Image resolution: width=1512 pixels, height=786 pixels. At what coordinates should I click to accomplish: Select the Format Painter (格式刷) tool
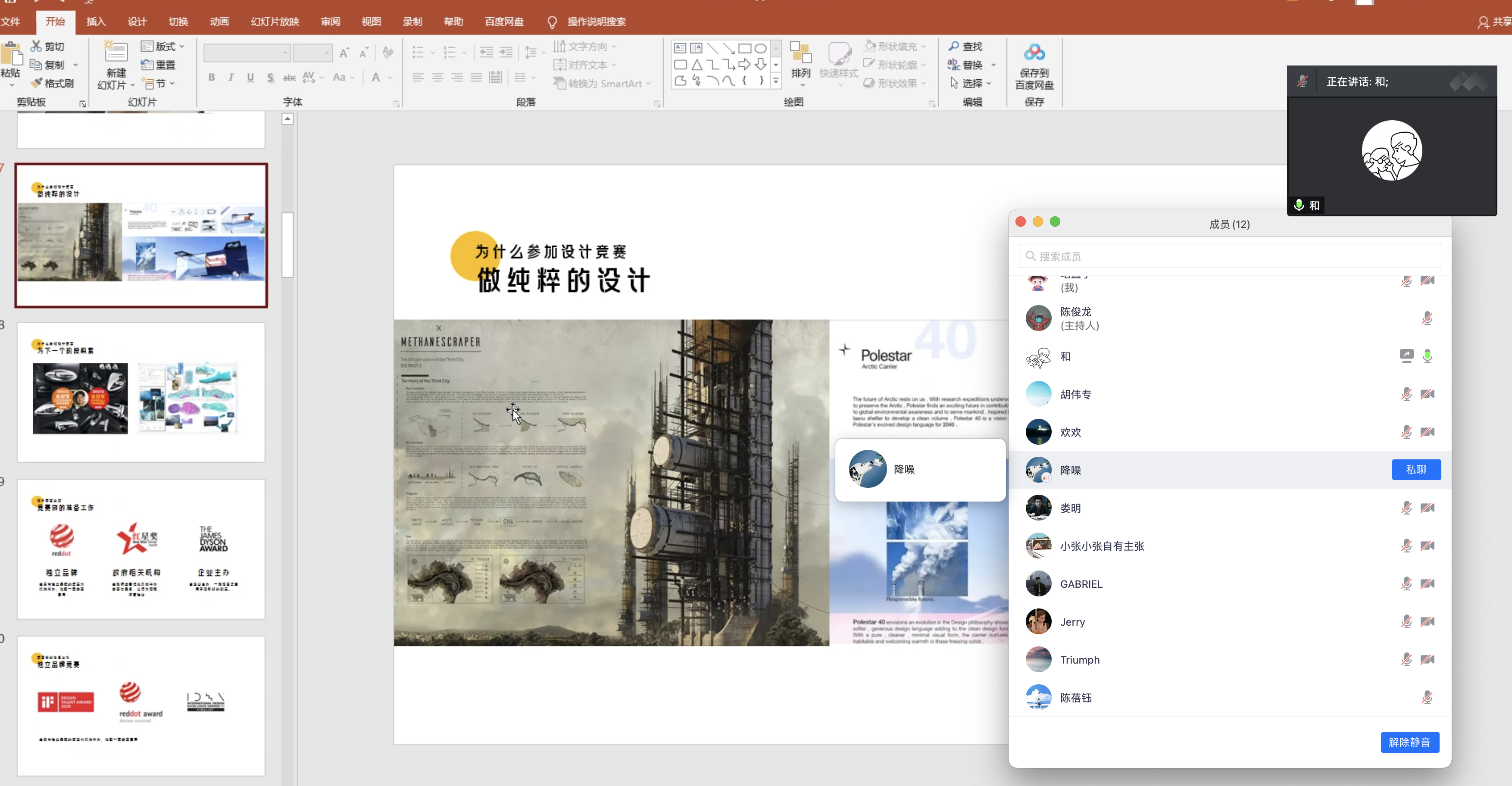(53, 83)
